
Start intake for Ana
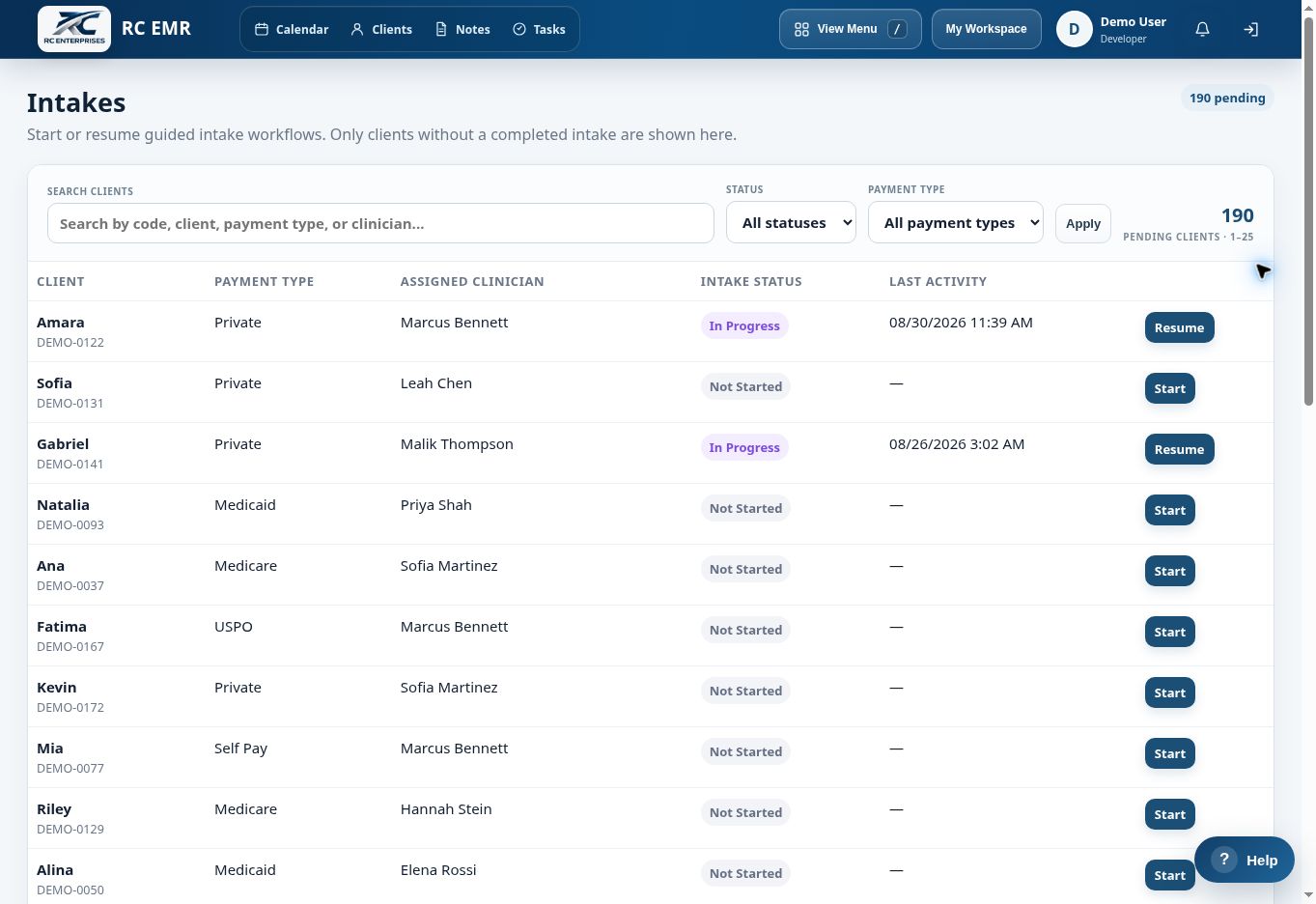1169,571
